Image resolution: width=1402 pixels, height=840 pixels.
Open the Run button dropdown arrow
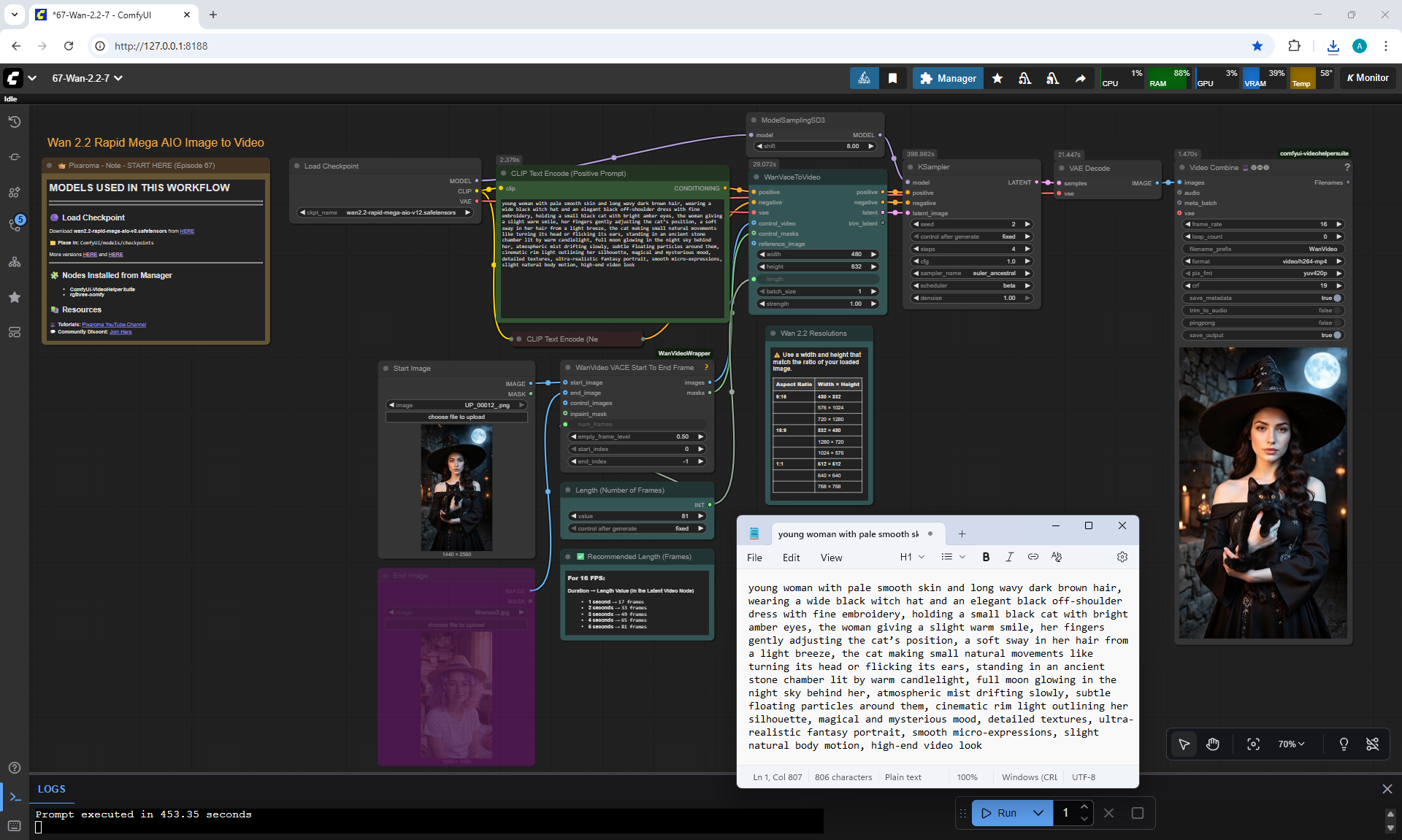pyautogui.click(x=1038, y=812)
